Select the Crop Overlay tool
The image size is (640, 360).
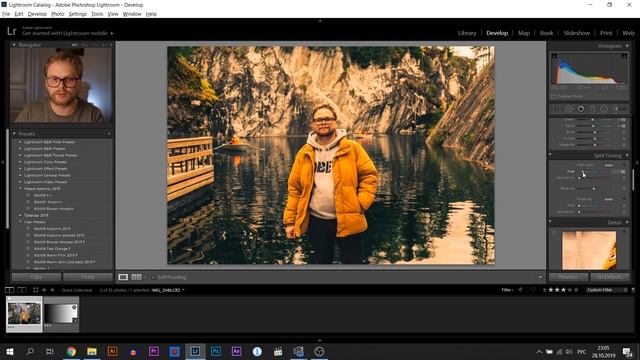pyautogui.click(x=556, y=109)
